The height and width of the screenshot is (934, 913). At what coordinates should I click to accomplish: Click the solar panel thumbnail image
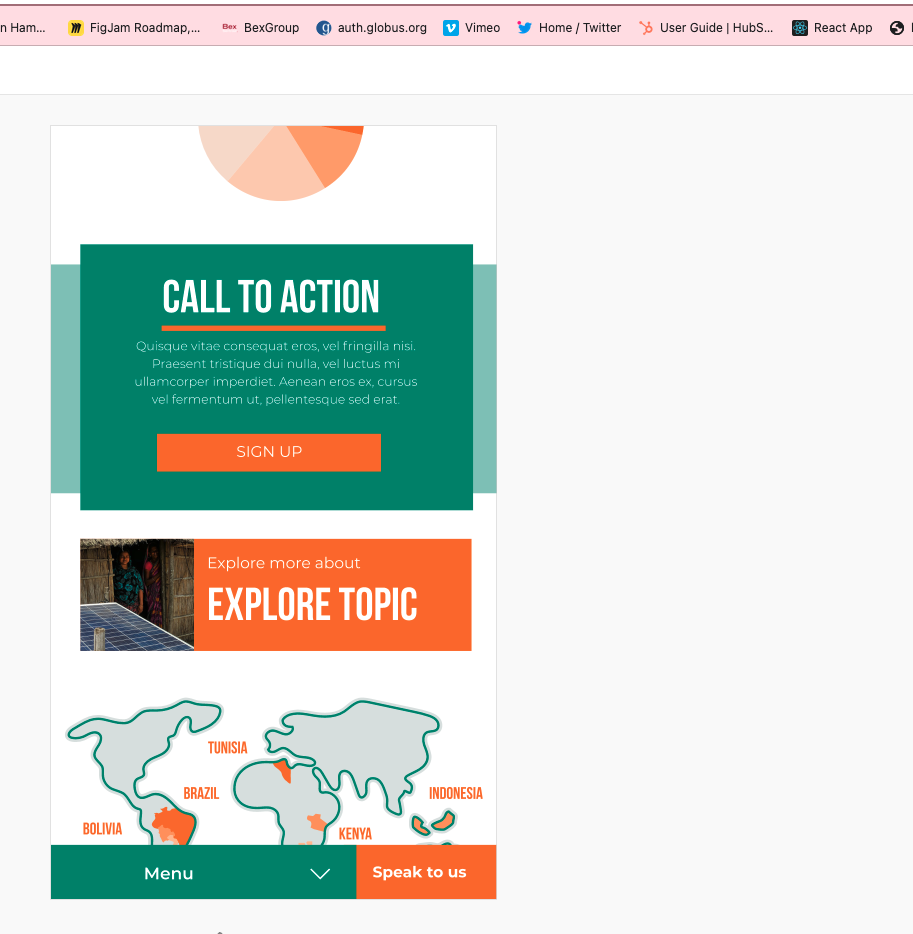point(137,595)
